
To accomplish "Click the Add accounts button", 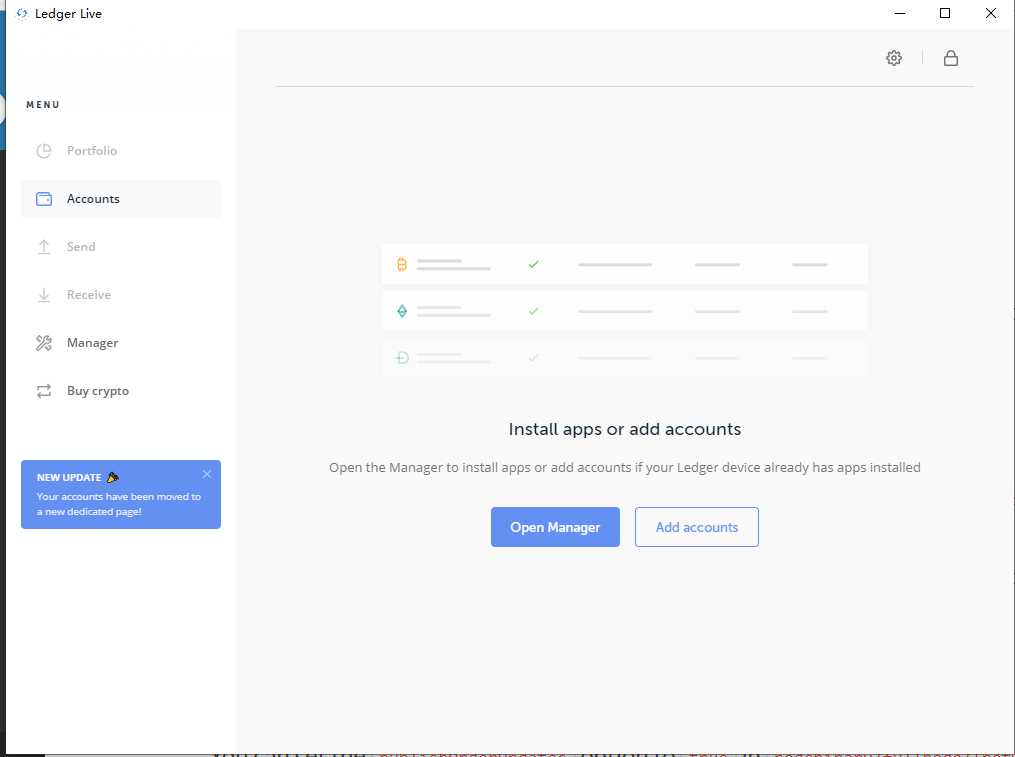I will coord(696,527).
